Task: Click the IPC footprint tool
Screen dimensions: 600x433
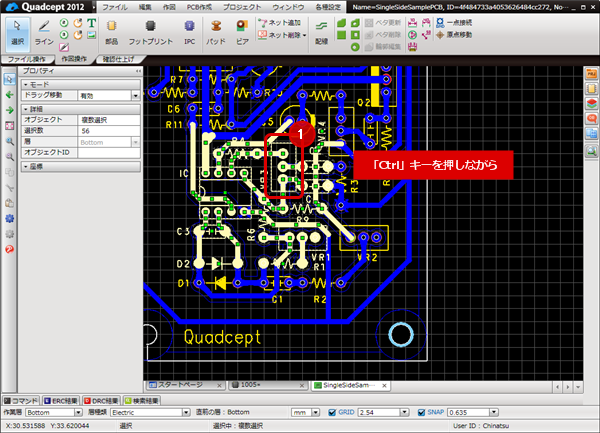Action: (x=189, y=33)
